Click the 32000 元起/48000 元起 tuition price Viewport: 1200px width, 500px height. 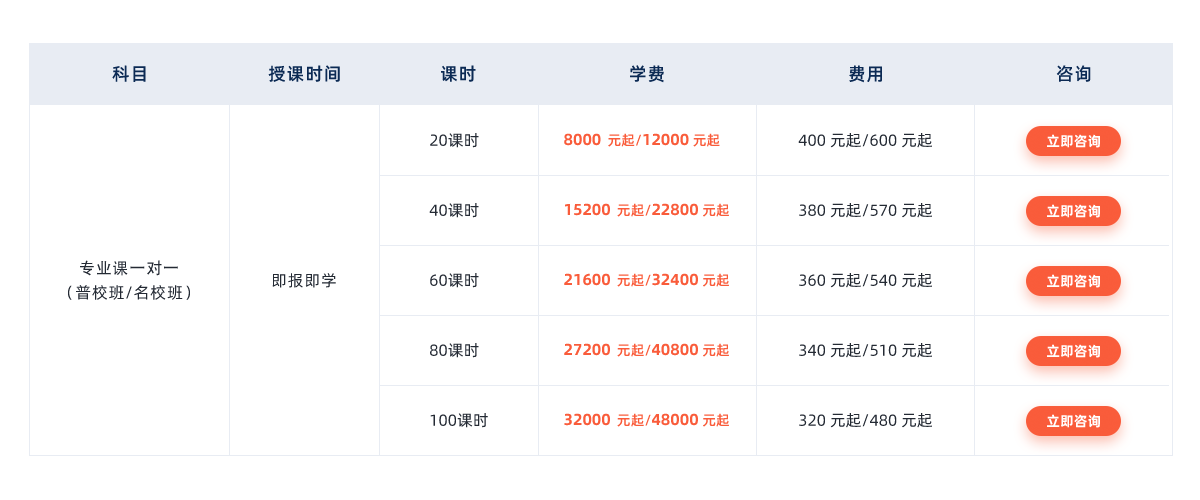click(647, 420)
